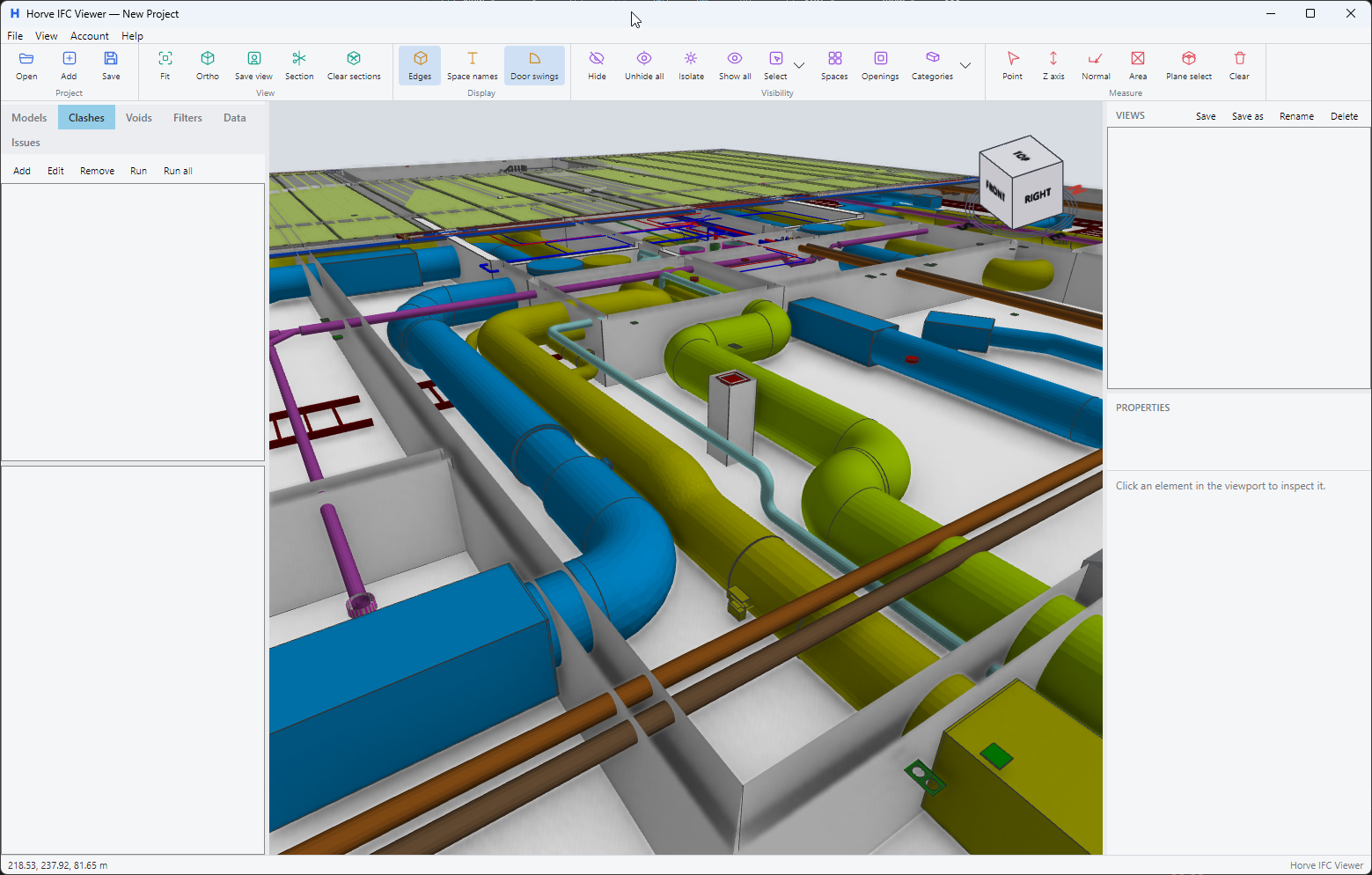Screen dimensions: 1372x875
Task: Select the Clashes tab
Action: tap(86, 117)
